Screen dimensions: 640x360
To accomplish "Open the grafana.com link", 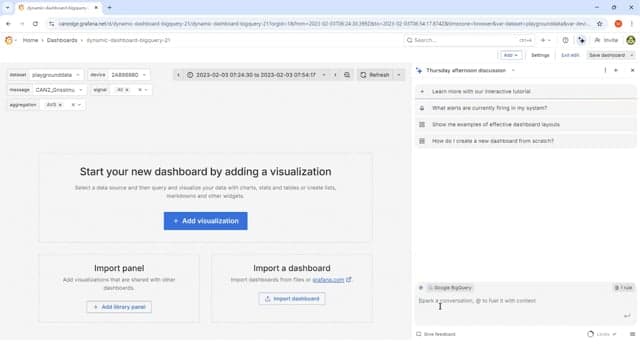I will click(x=328, y=280).
